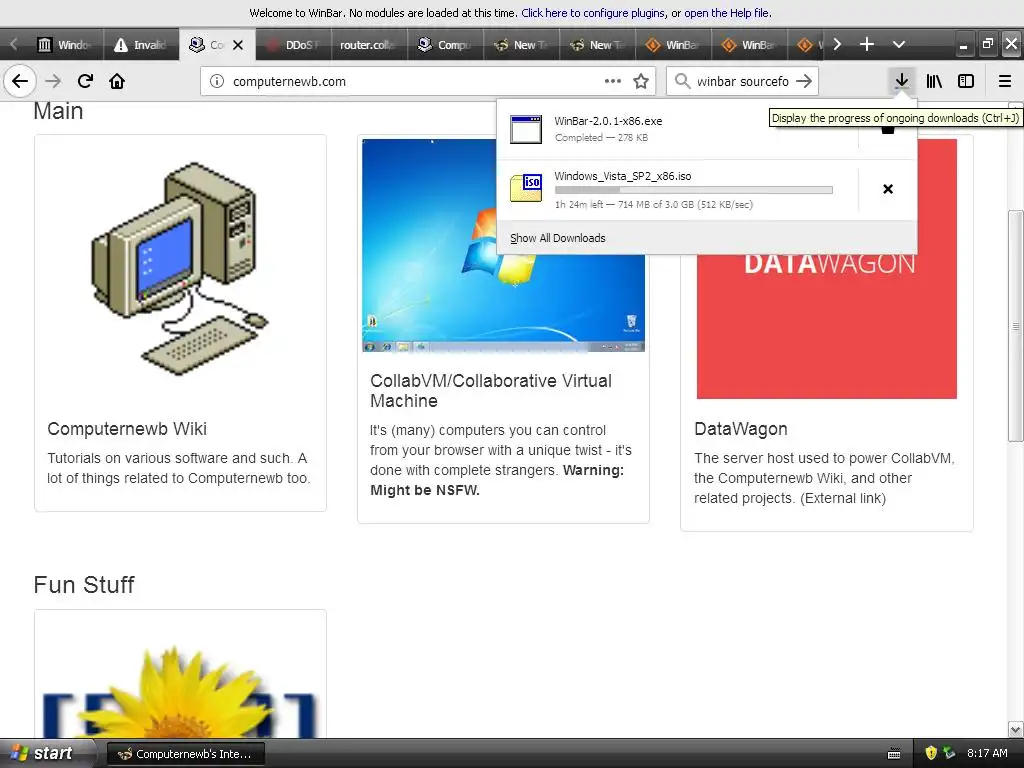
Task: Open the DataWagon card title
Action: point(741,429)
